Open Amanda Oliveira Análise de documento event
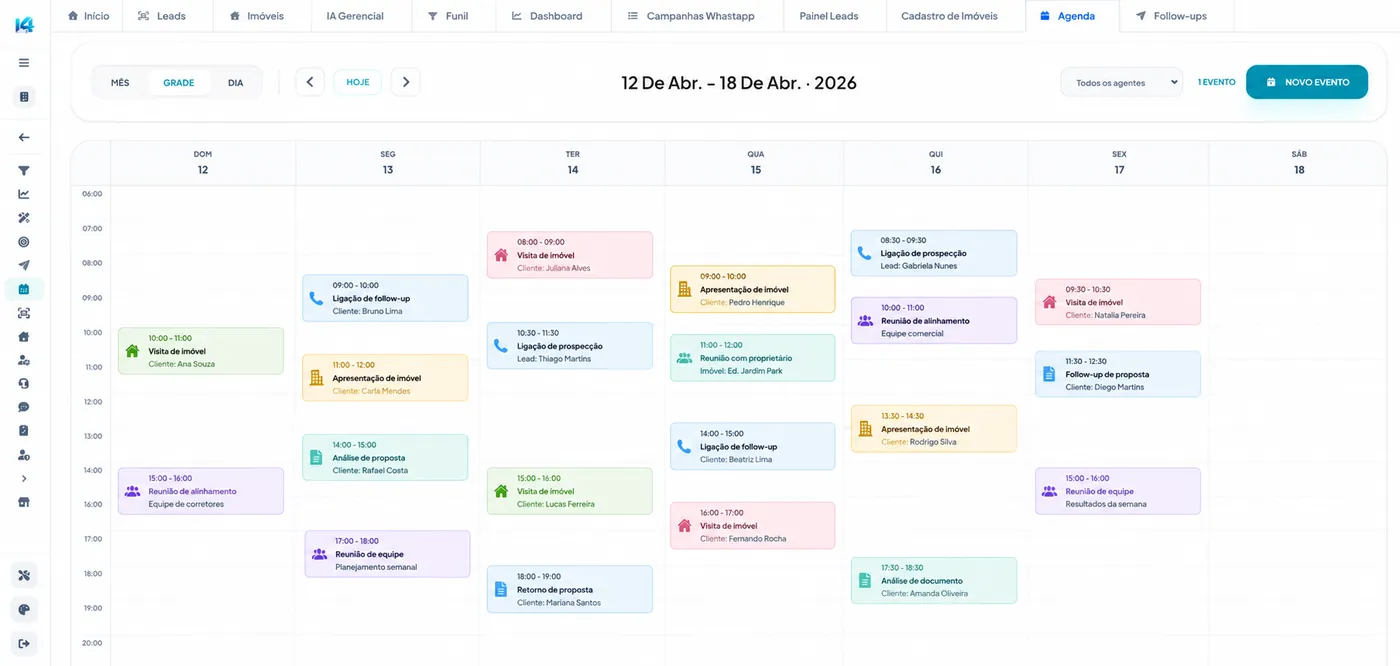 click(x=934, y=581)
